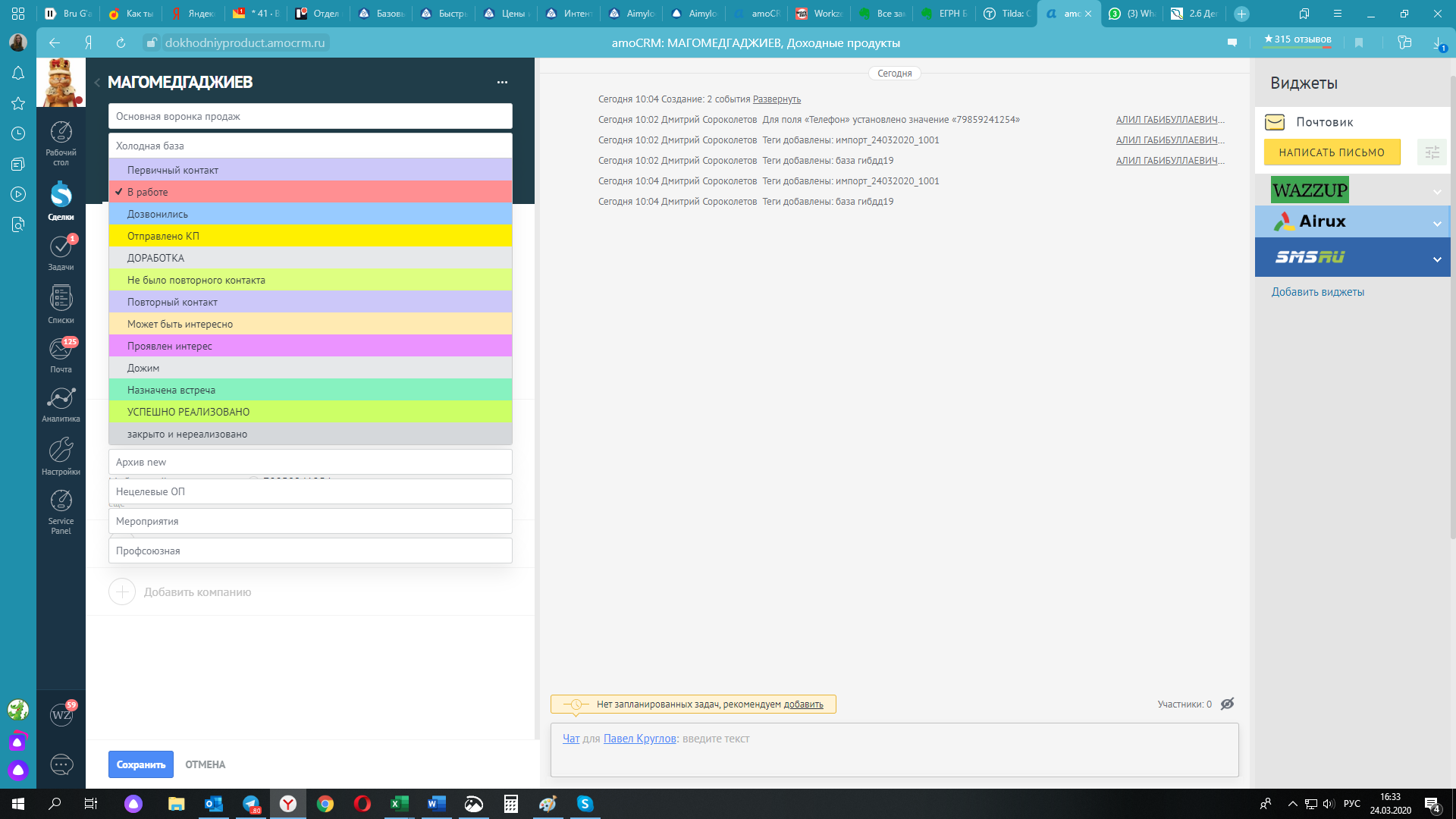Click the Аналитика (Analytics) sidebar icon

61,404
